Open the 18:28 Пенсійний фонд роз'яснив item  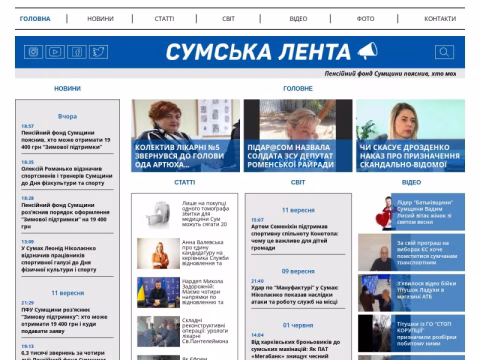point(66,216)
